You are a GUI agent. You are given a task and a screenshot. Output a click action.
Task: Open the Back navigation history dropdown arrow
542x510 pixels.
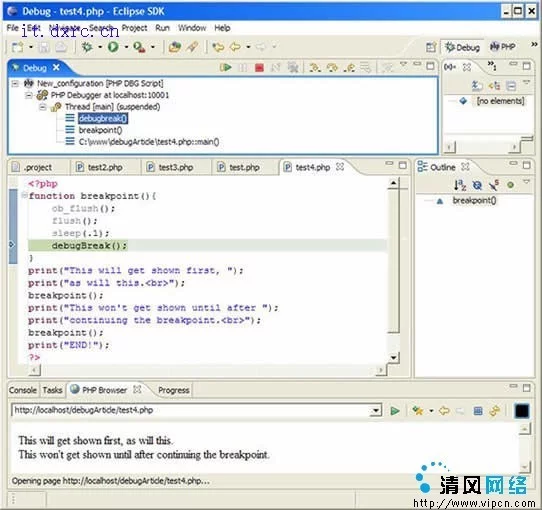click(248, 47)
